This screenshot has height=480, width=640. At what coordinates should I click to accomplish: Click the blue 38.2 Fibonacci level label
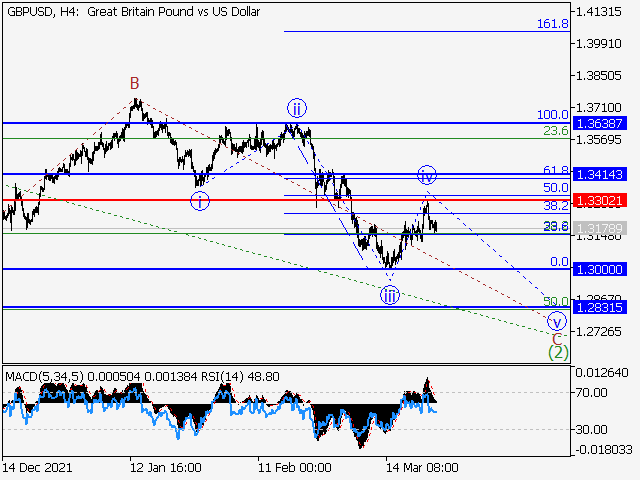(x=556, y=206)
